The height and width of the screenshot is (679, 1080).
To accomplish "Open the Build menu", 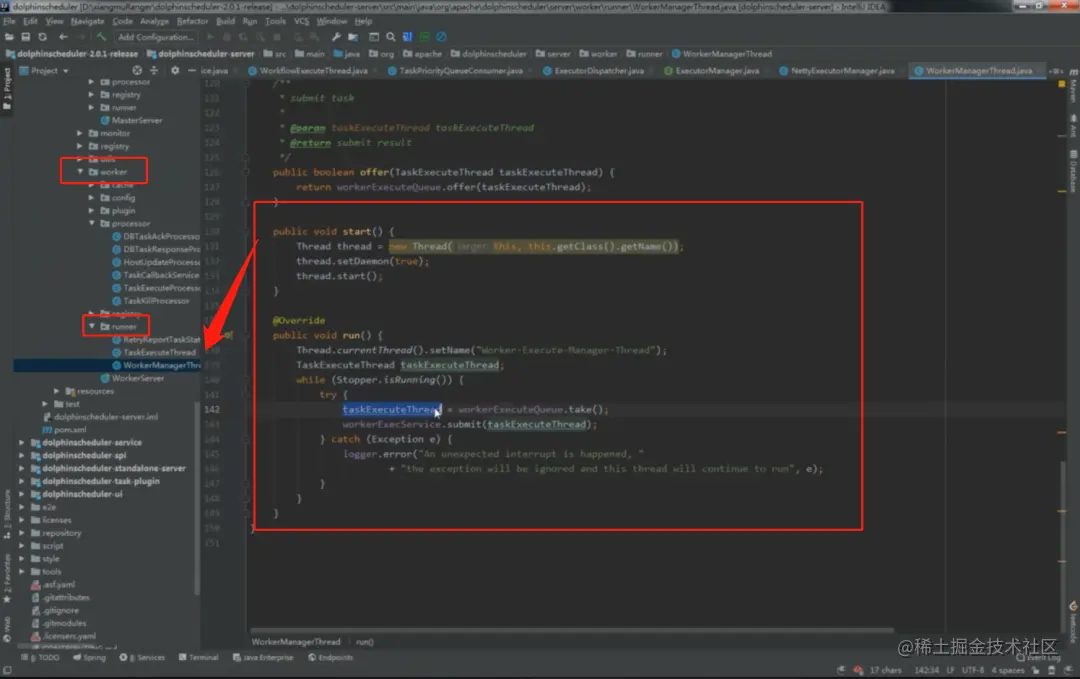I will coord(225,21).
